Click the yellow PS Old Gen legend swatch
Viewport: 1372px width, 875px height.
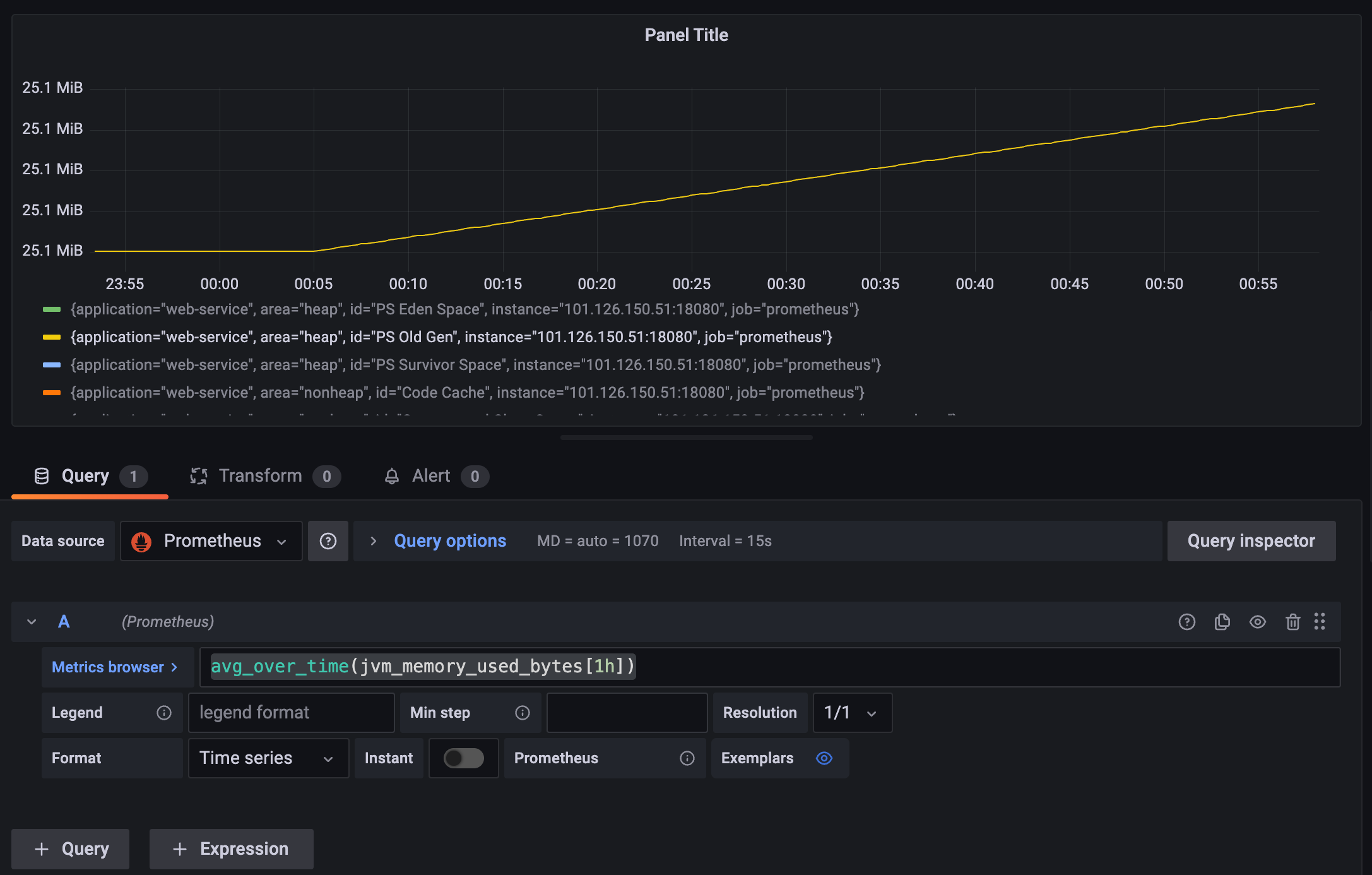(52, 337)
